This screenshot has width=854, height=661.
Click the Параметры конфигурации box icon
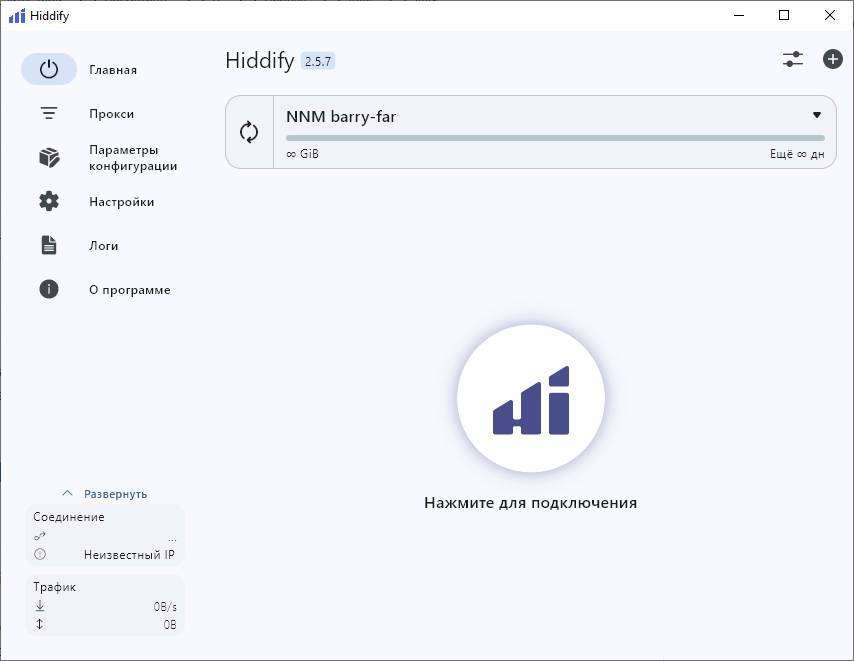point(49,158)
